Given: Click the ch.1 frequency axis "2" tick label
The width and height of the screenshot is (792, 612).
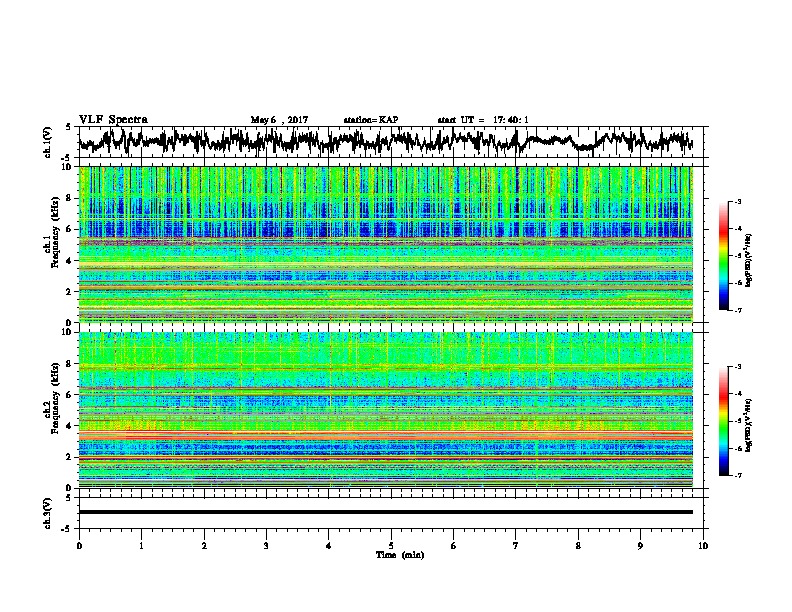Looking at the screenshot, I should click(70, 291).
